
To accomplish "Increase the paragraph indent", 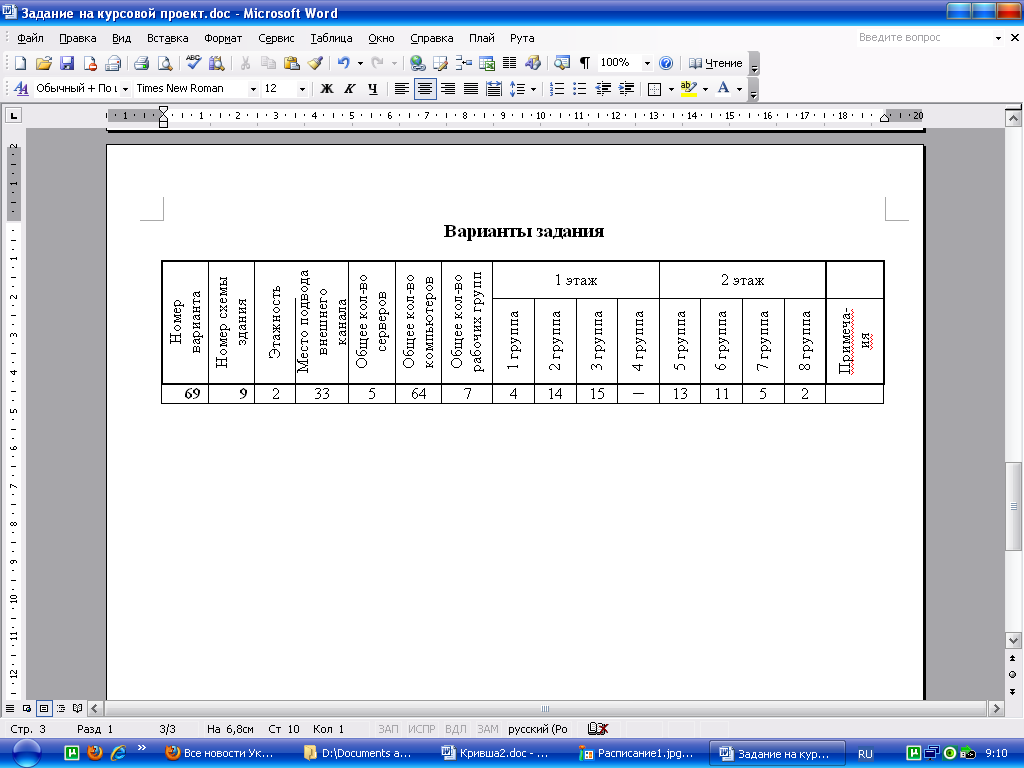I will click(x=626, y=89).
